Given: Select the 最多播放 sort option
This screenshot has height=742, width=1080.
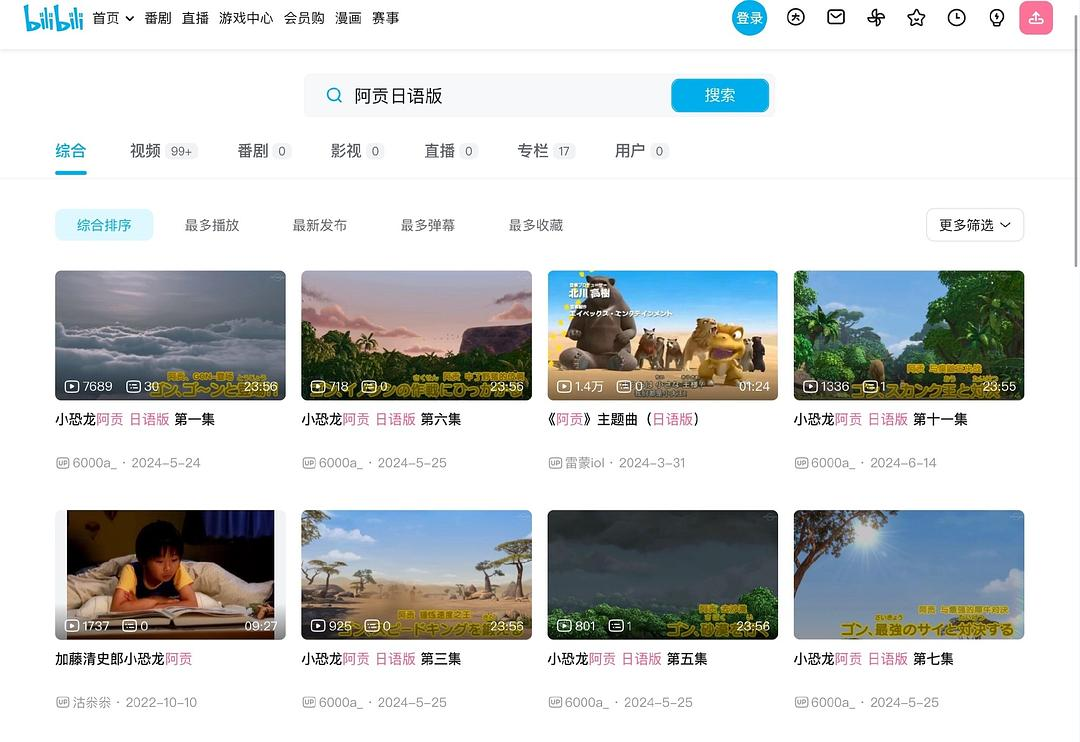Looking at the screenshot, I should point(212,225).
